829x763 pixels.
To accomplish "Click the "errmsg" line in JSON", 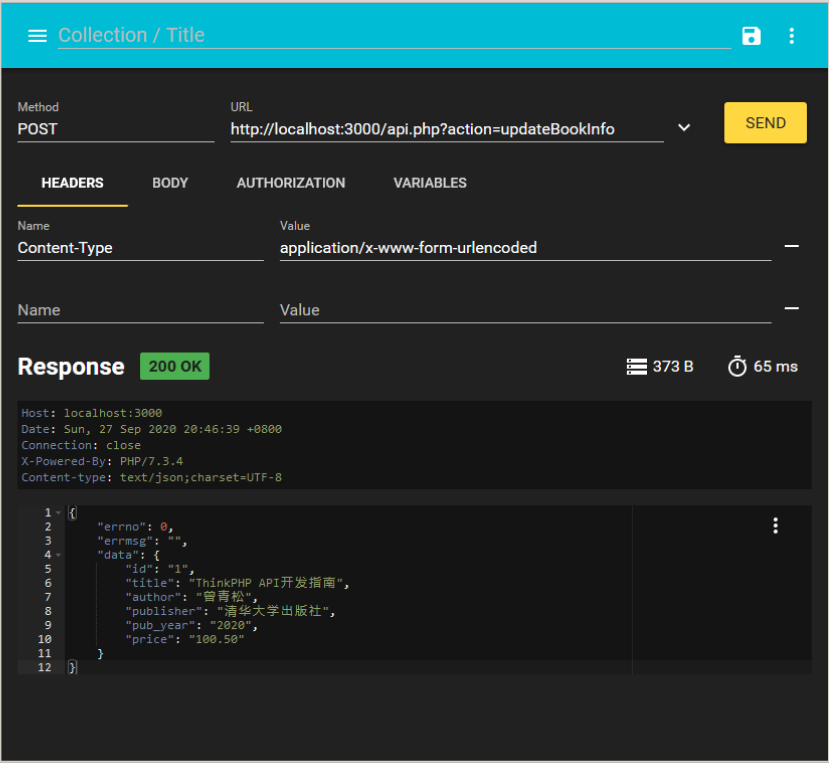I will click(142, 541).
